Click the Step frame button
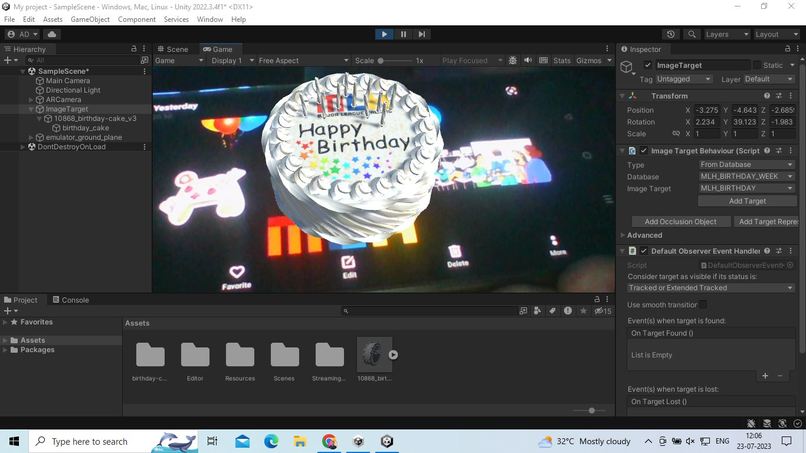The height and width of the screenshot is (453, 806). pyautogui.click(x=422, y=34)
